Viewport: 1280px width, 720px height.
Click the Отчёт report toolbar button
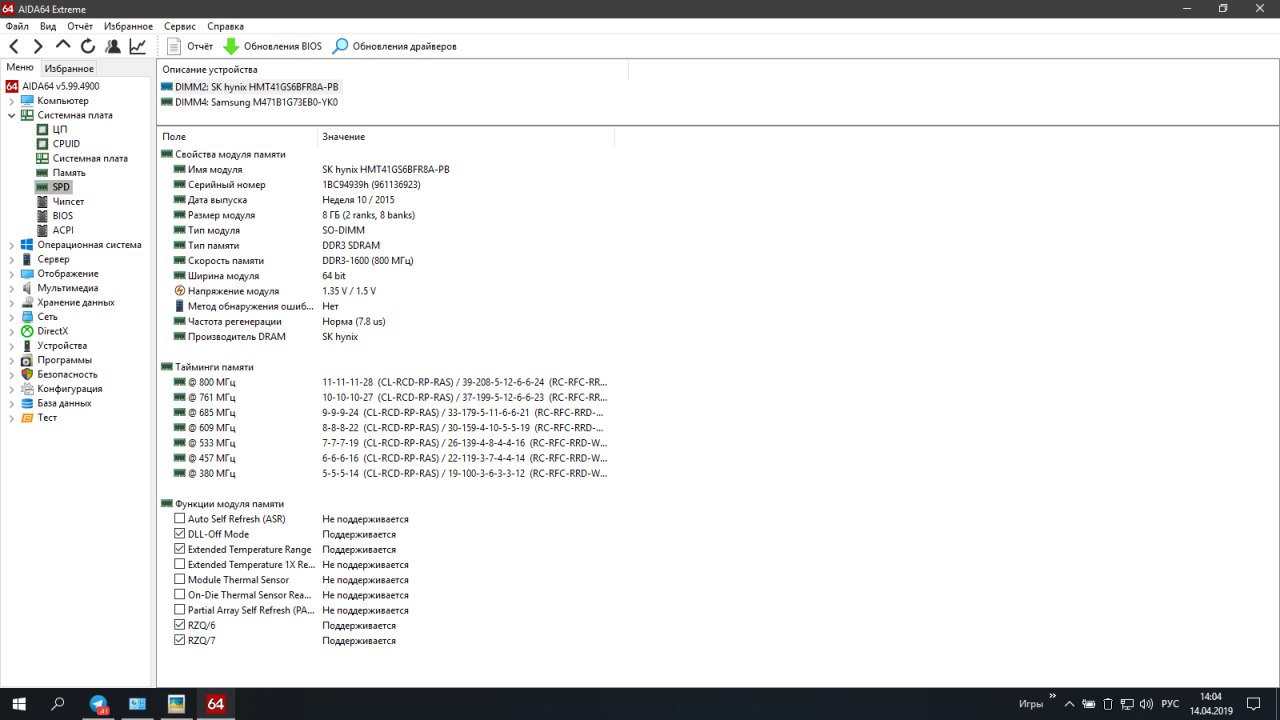click(190, 46)
